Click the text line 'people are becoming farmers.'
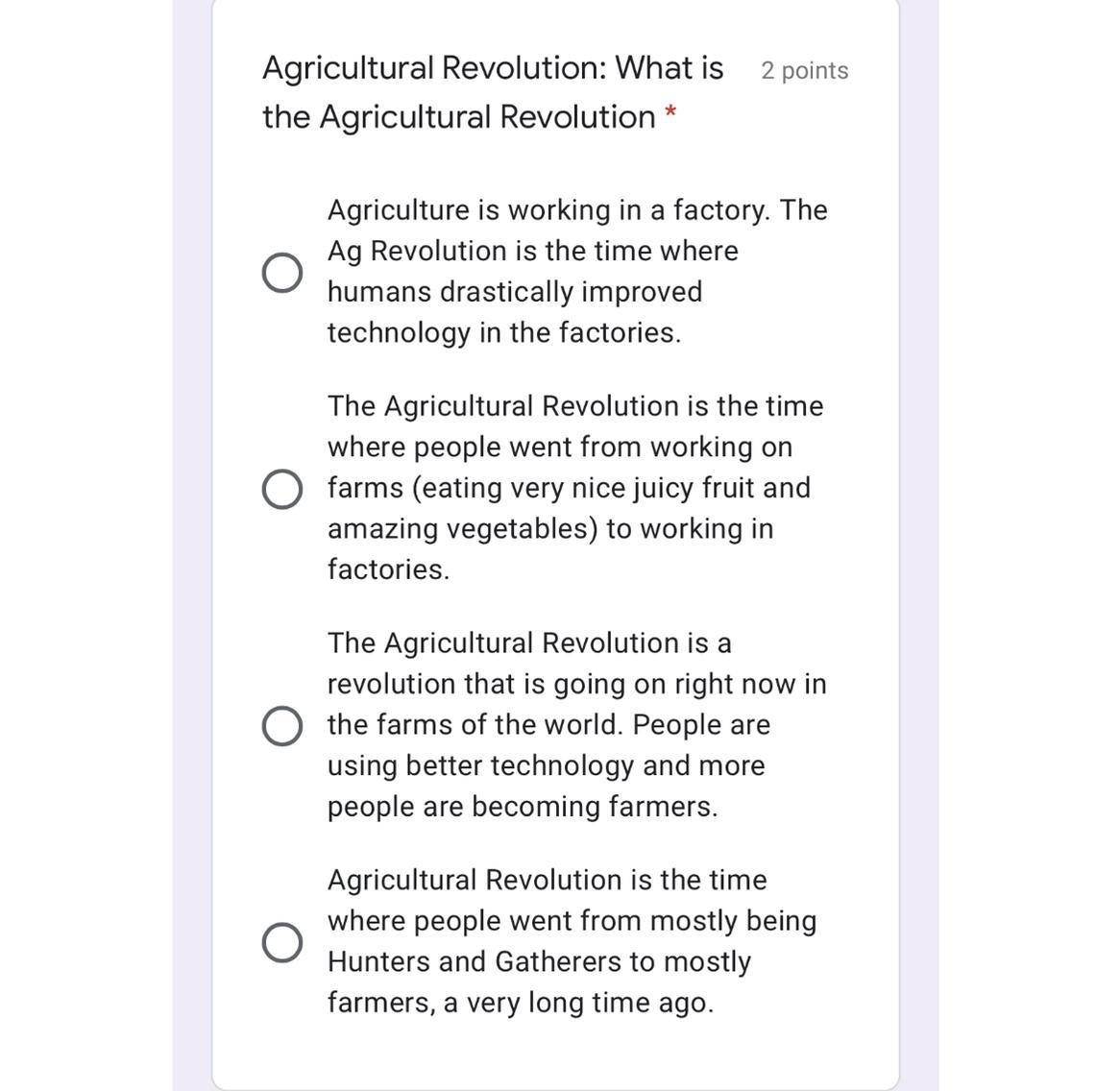1120x1091 pixels. point(523,807)
